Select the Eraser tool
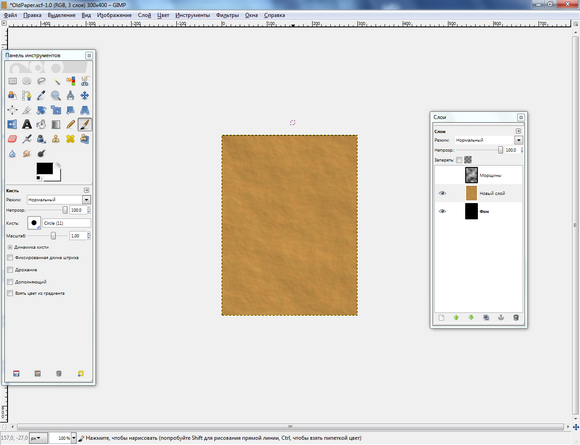Screen dimensions: 580x445 (12, 139)
